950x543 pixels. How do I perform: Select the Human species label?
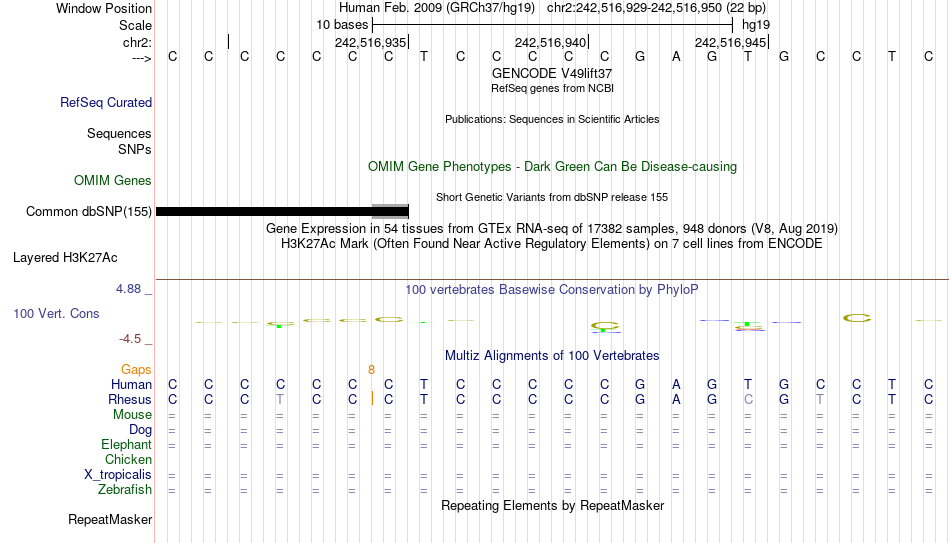click(131, 384)
